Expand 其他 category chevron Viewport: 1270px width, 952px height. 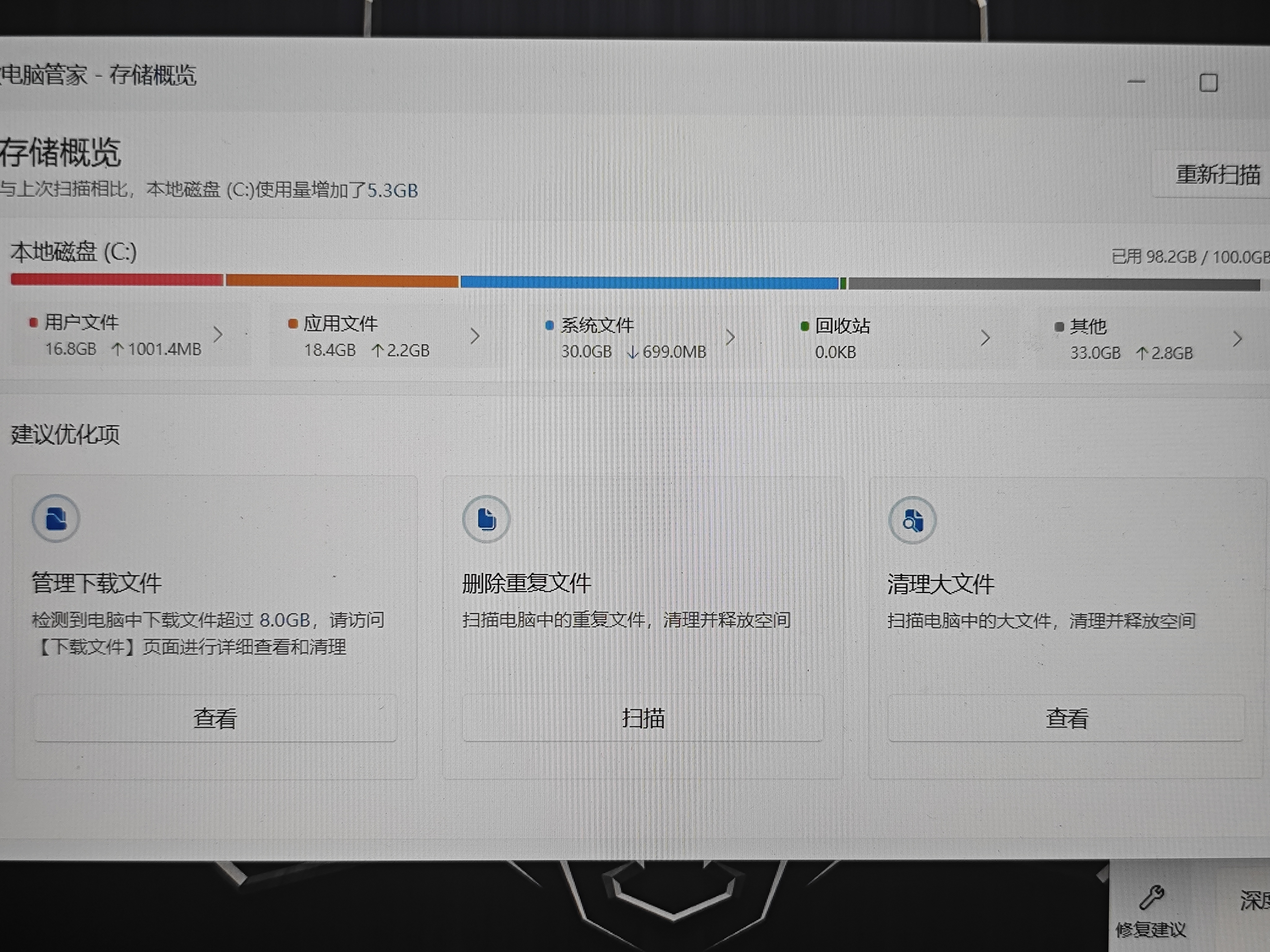tap(1237, 339)
